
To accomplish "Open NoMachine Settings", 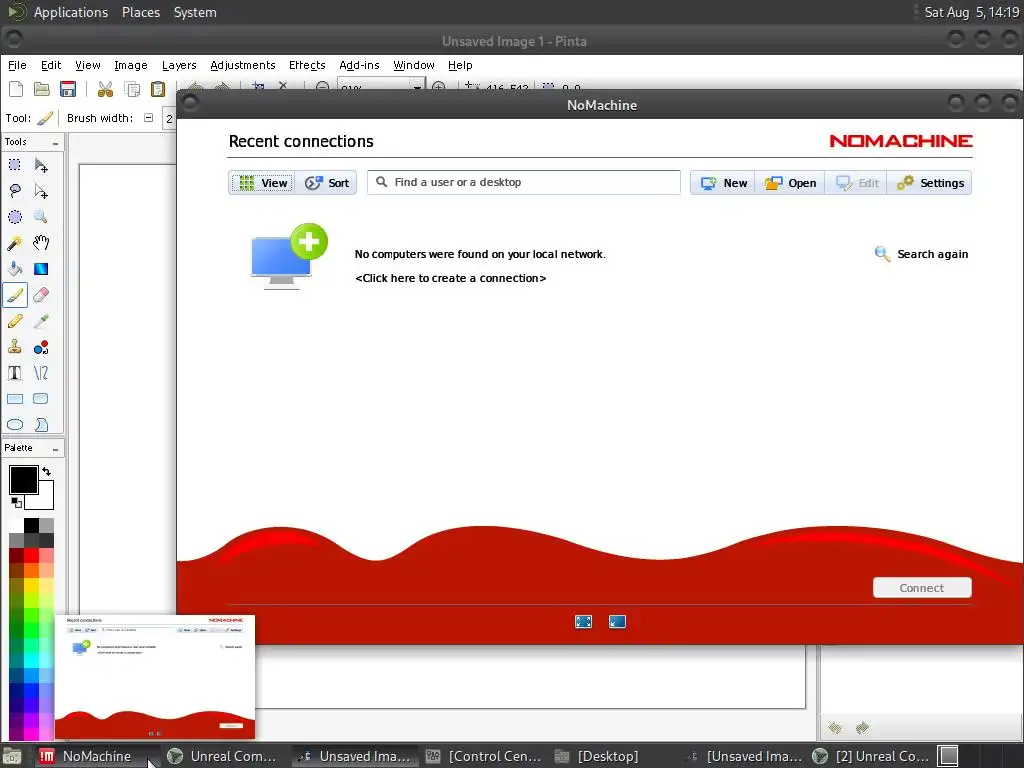I will pyautogui.click(x=930, y=183).
